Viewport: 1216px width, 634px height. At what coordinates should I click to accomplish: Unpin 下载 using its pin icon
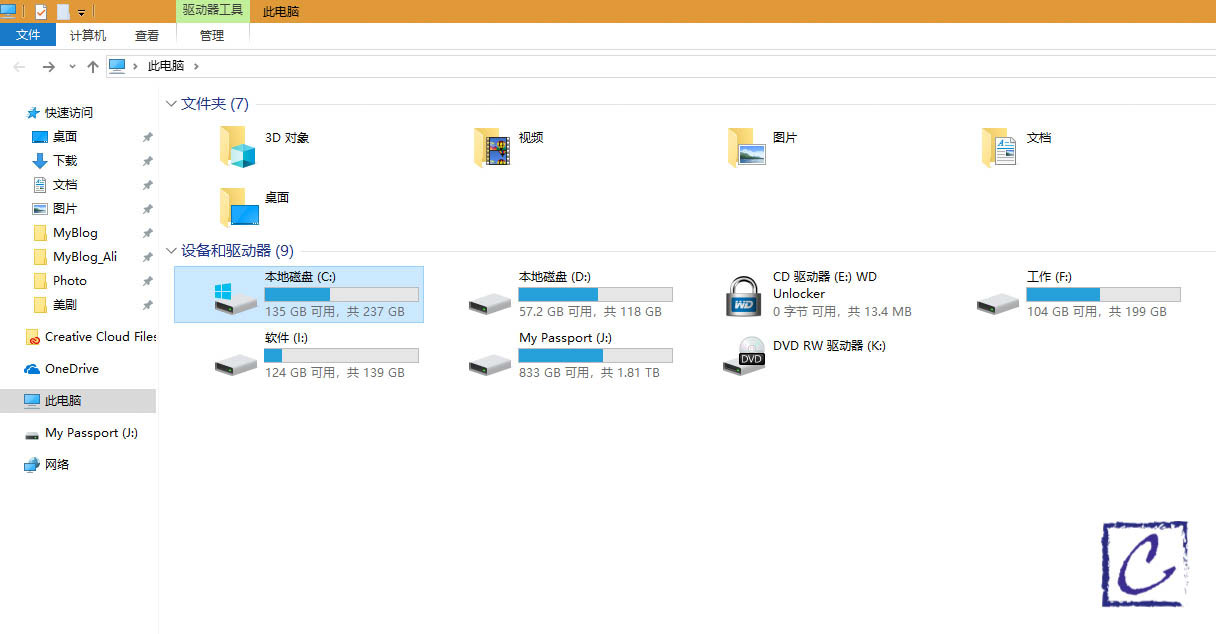(x=147, y=161)
